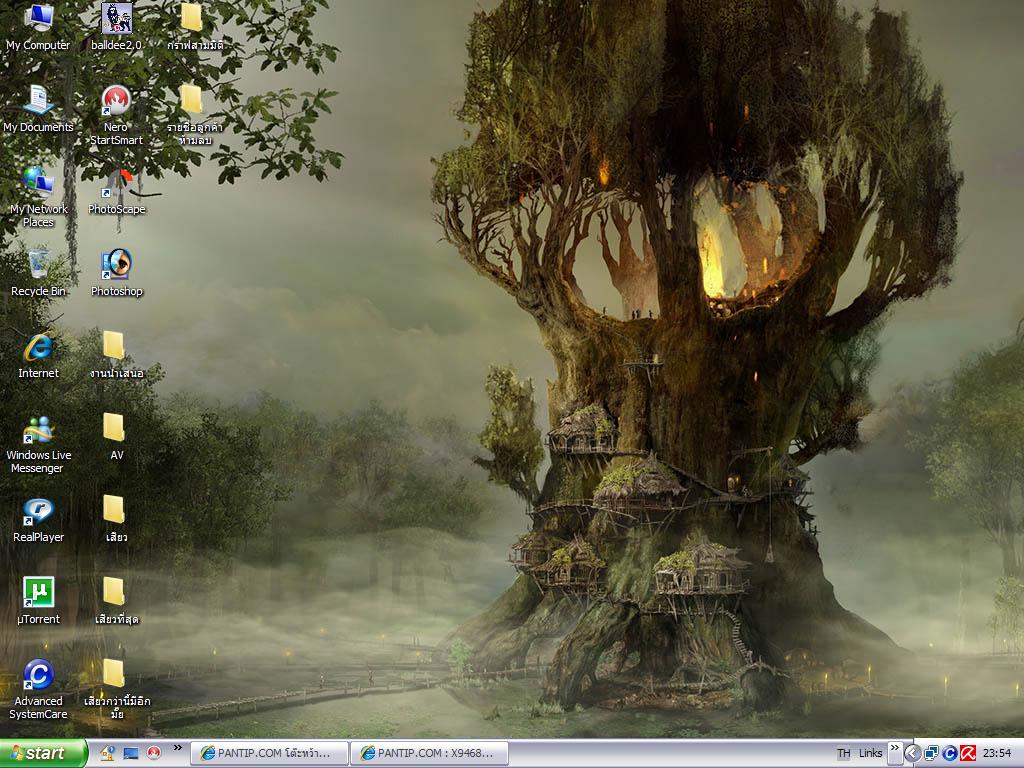Show hidden tray icons arrow
The height and width of the screenshot is (768, 1024).
coord(912,753)
